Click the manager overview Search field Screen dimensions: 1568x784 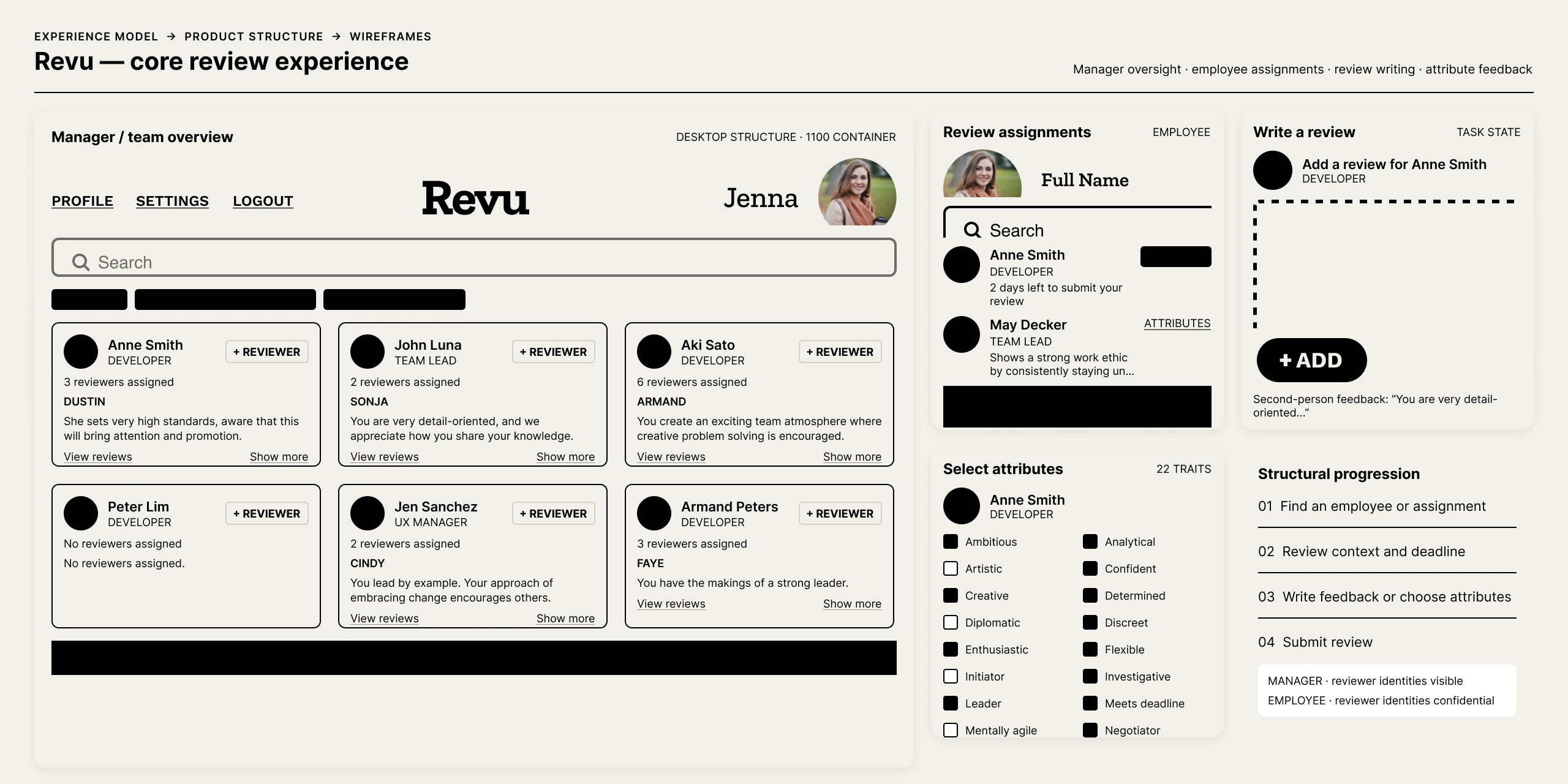click(x=474, y=257)
